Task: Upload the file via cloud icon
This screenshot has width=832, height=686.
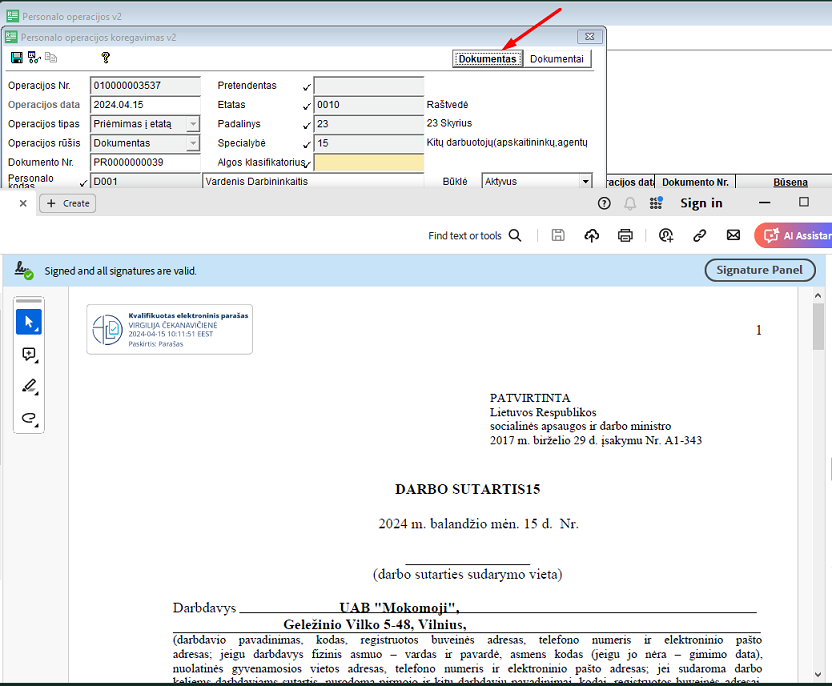Action: pos(592,236)
